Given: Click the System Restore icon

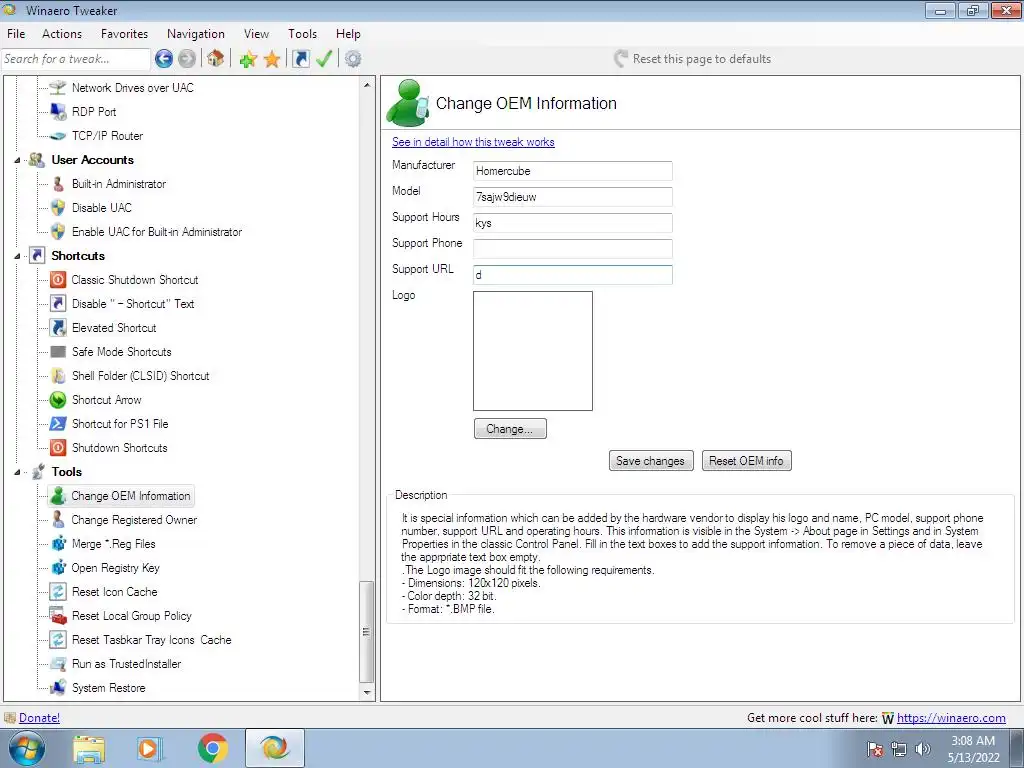Looking at the screenshot, I should [x=58, y=688].
